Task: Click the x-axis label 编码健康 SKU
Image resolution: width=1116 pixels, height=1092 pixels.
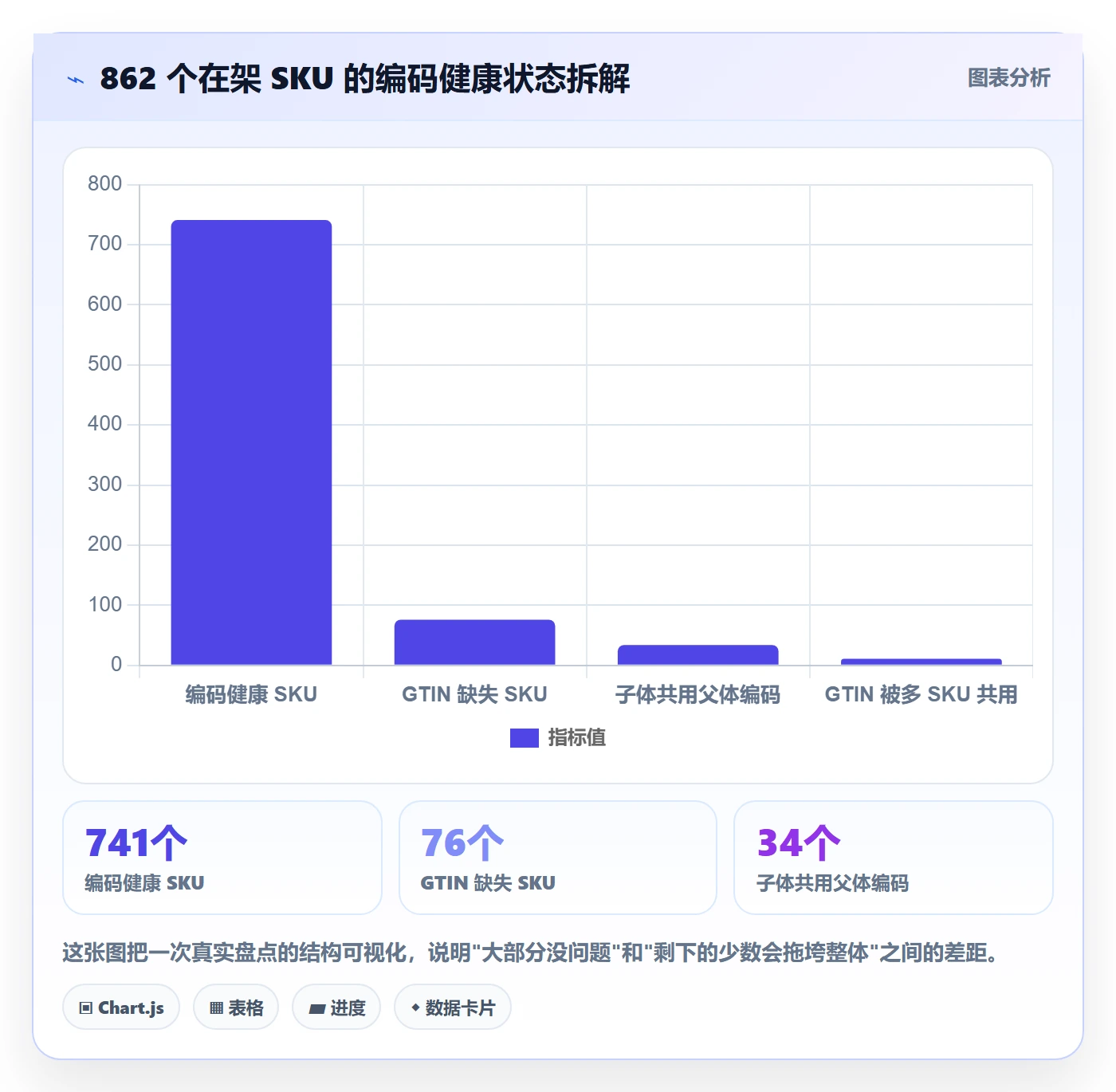Action: point(251,695)
